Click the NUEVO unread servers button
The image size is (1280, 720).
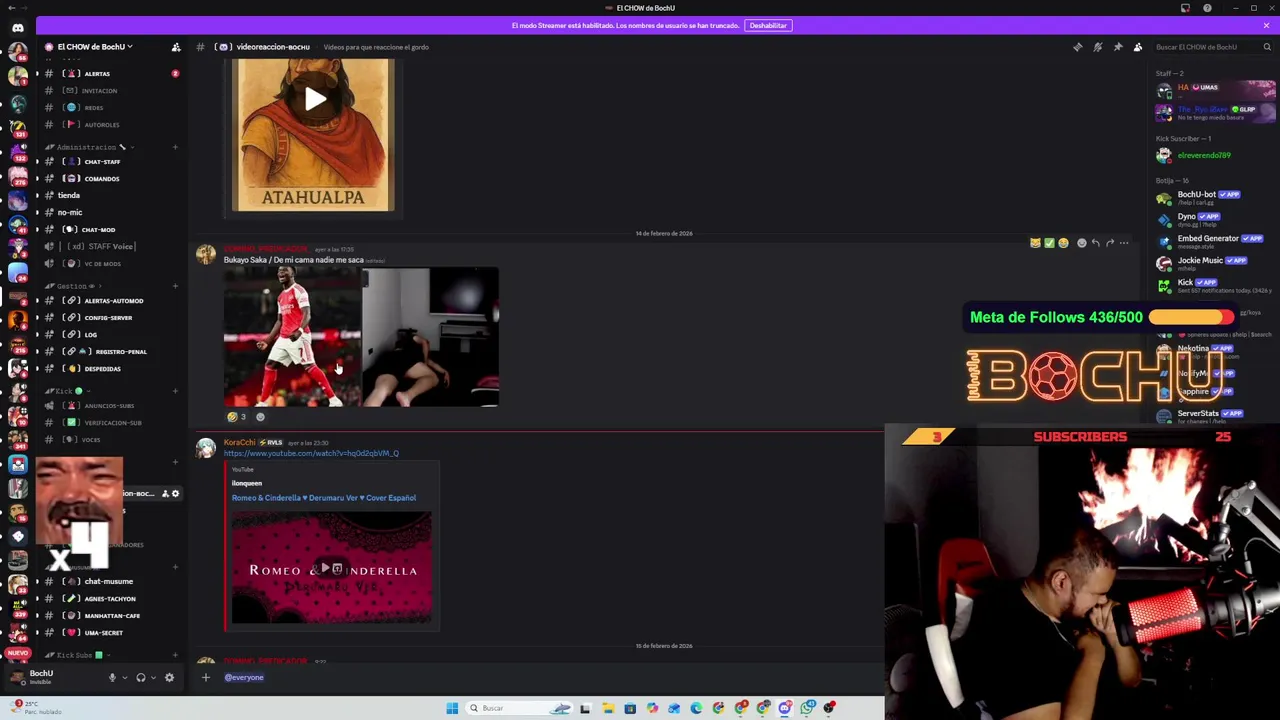click(x=17, y=653)
